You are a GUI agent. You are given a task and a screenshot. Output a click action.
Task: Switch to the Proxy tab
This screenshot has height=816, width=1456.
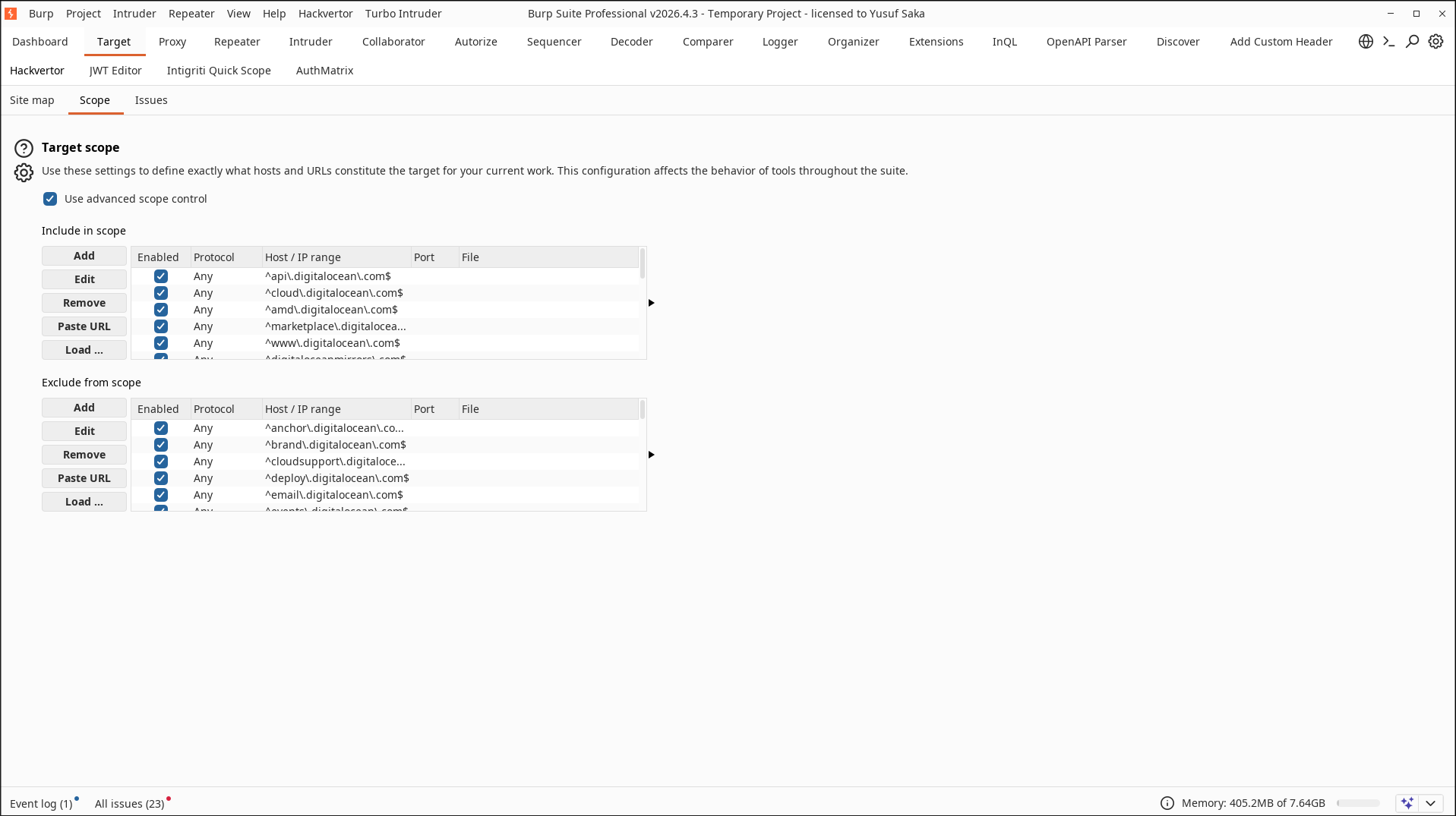tap(172, 42)
